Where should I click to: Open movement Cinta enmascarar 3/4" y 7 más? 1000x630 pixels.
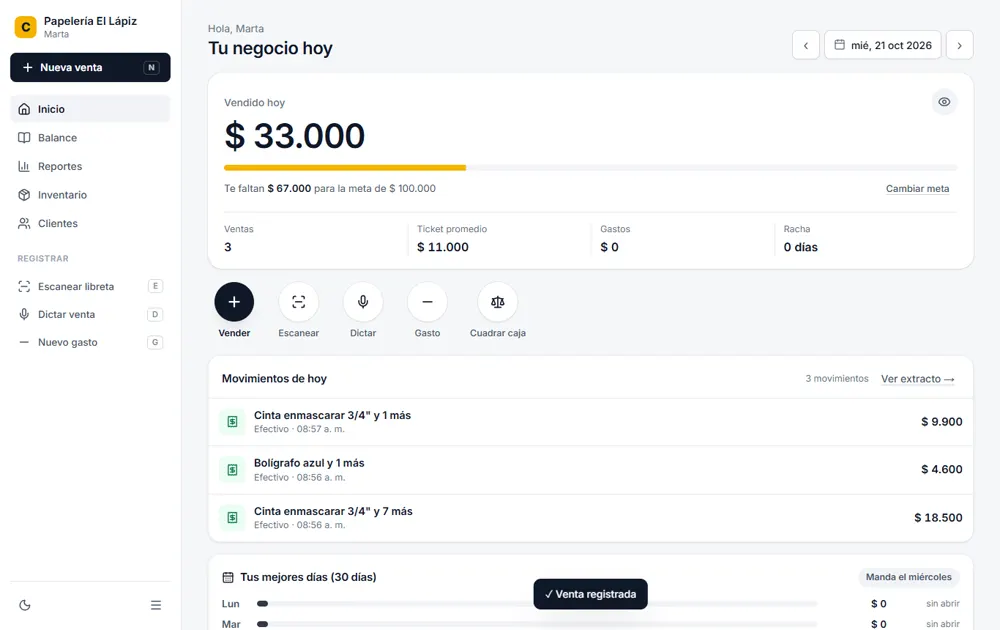[x=591, y=517]
